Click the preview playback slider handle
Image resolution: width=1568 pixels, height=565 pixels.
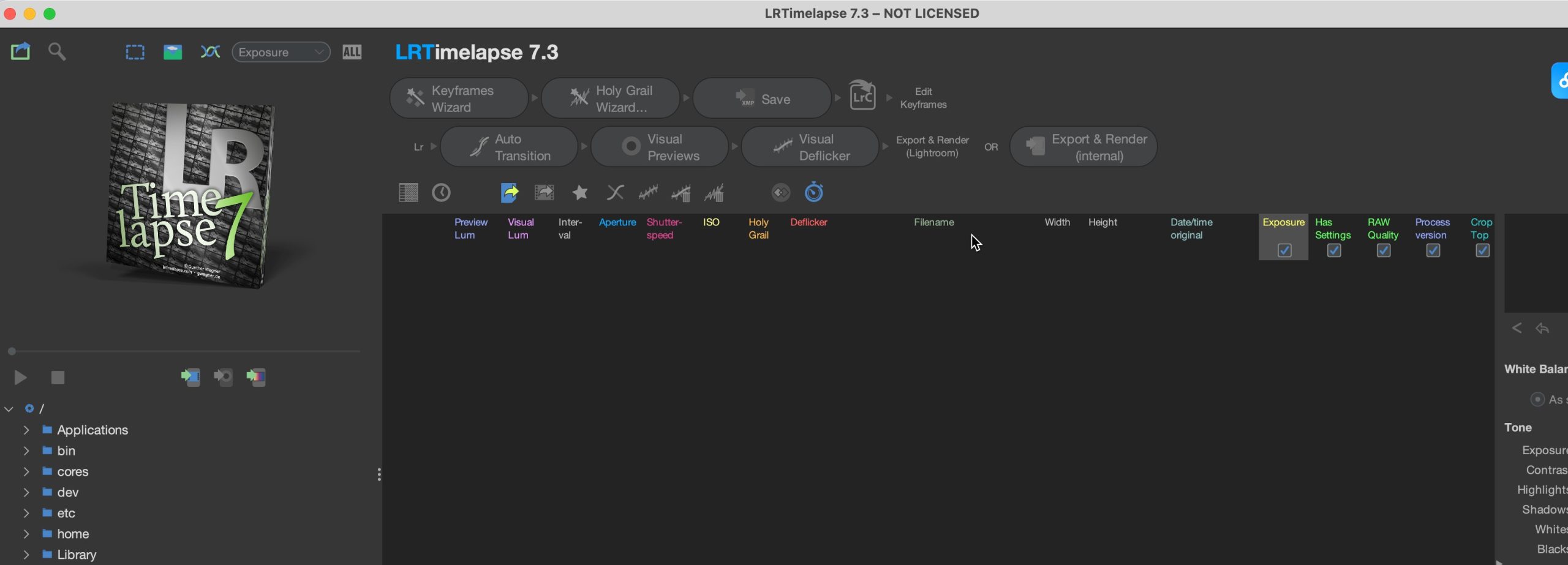(12, 351)
